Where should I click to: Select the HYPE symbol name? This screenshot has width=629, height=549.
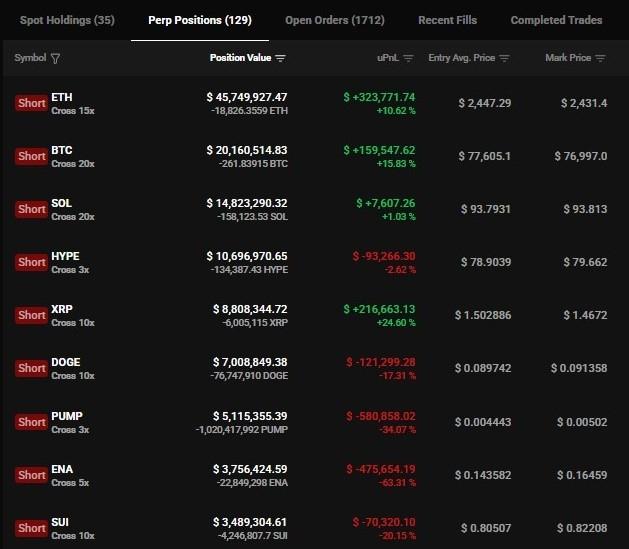pos(65,256)
